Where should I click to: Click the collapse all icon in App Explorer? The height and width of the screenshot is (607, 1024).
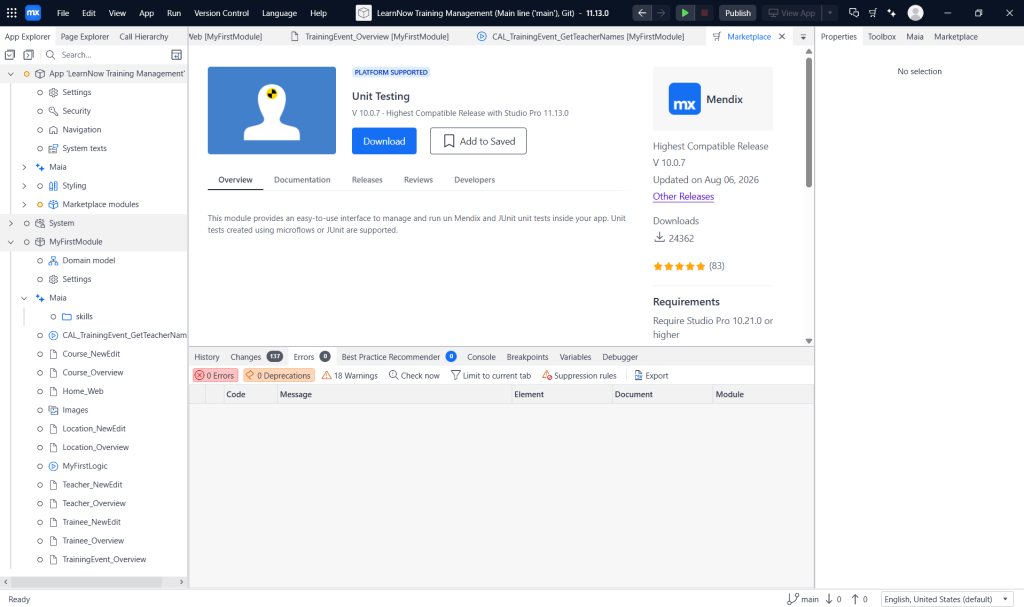[x=29, y=55]
